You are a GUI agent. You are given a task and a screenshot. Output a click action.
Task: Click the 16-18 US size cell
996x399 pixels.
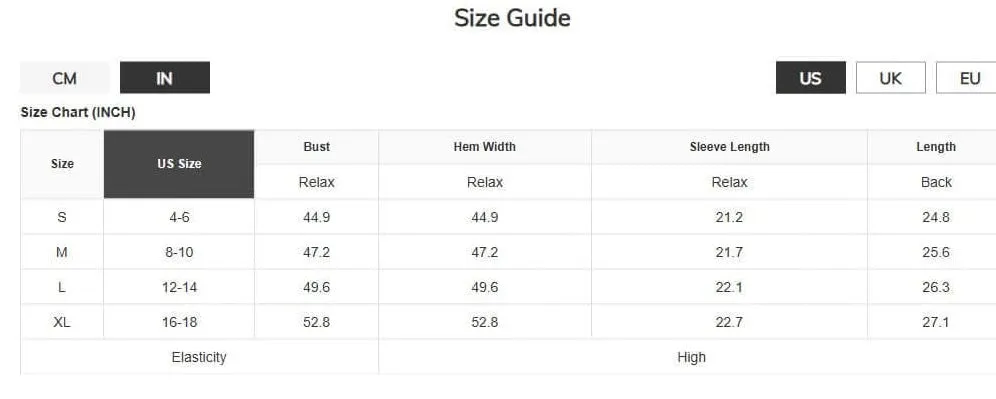click(x=179, y=322)
